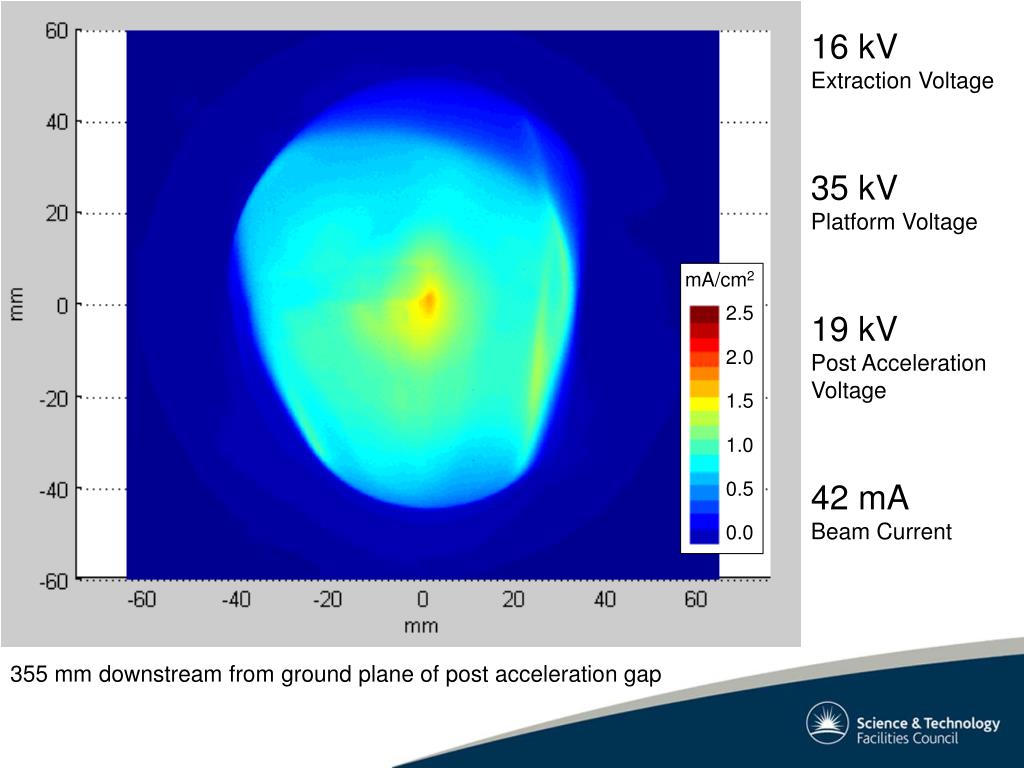
Task: Select the "Extraction Voltage" label
Action: (x=903, y=81)
